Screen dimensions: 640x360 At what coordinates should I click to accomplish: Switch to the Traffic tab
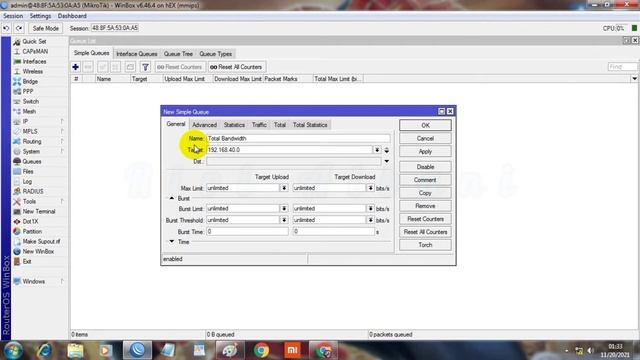coord(259,125)
